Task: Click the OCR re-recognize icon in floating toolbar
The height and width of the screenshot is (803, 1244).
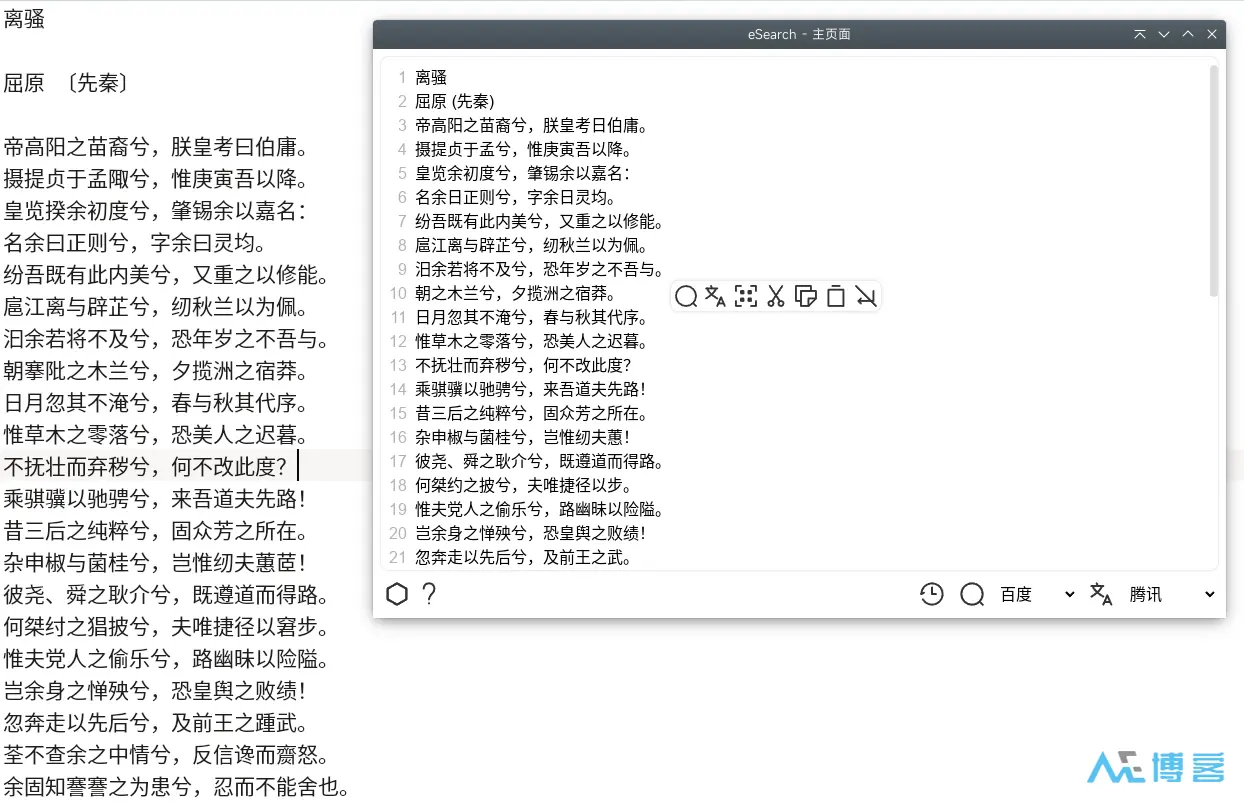Action: [746, 296]
